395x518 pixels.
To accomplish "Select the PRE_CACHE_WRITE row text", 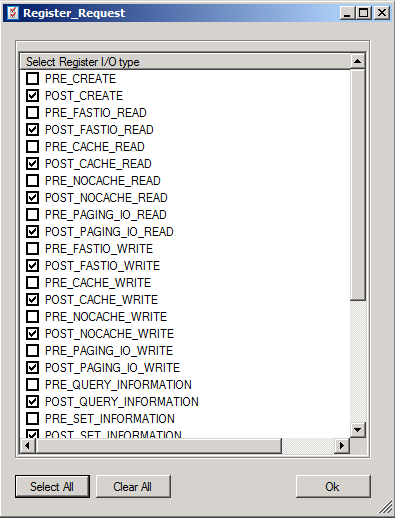I will click(98, 283).
